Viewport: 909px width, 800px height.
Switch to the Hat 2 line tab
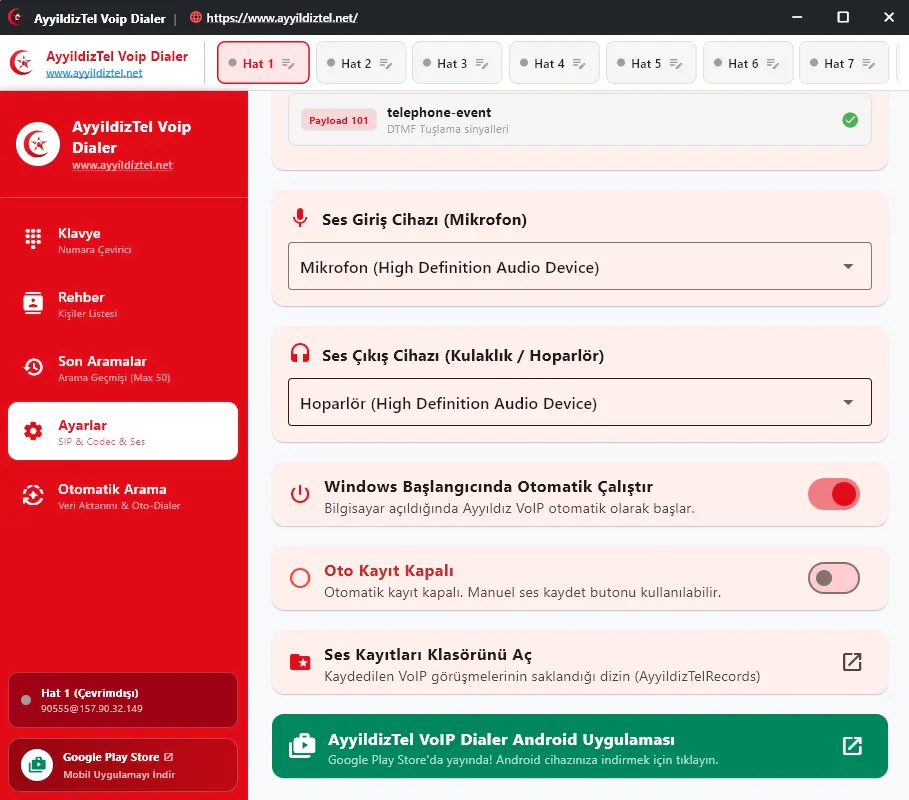(x=360, y=63)
